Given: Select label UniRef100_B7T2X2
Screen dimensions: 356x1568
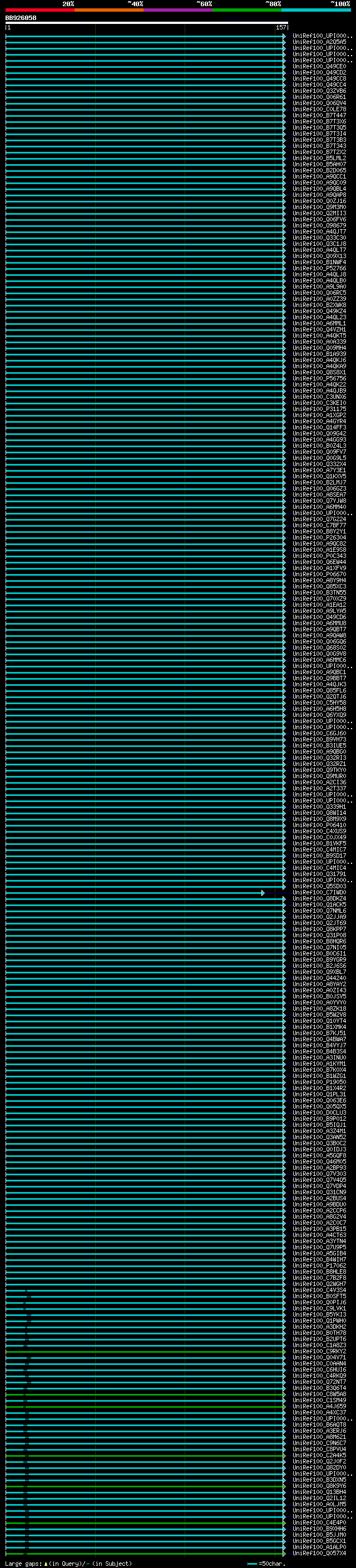Looking at the screenshot, I should pos(319,151).
